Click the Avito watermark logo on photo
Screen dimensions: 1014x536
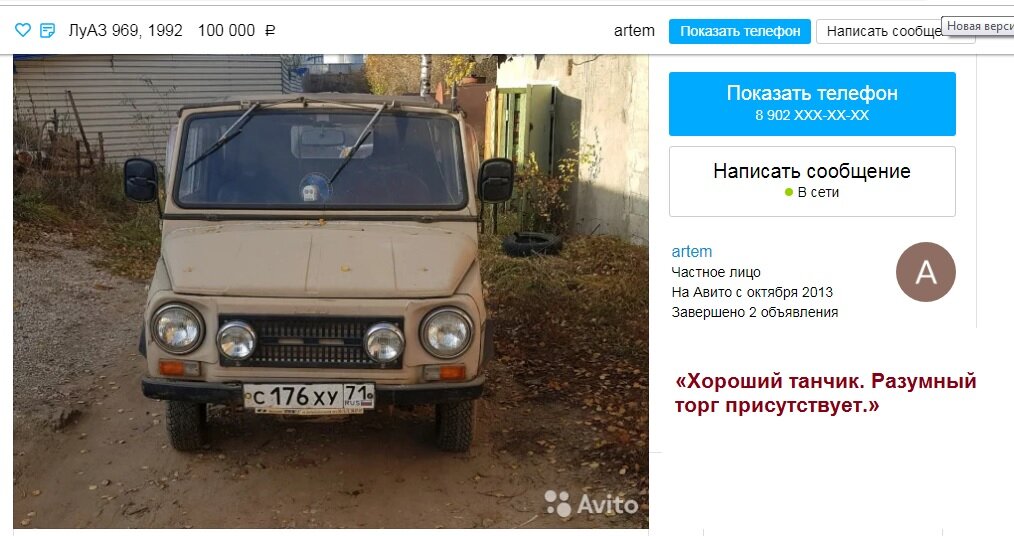(x=590, y=504)
